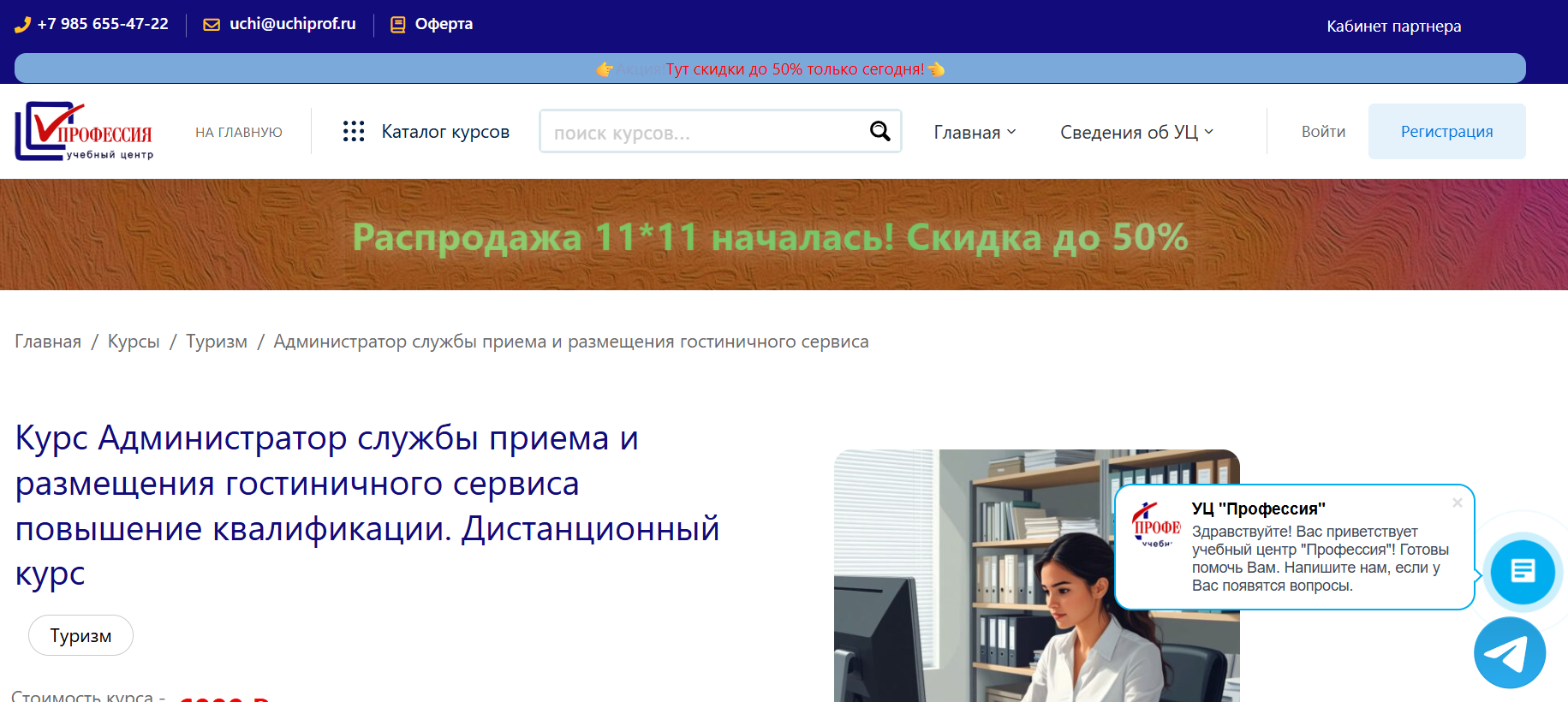1568x702 pixels.
Task: Click the 11*11 sale banner
Action: pyautogui.click(x=771, y=236)
